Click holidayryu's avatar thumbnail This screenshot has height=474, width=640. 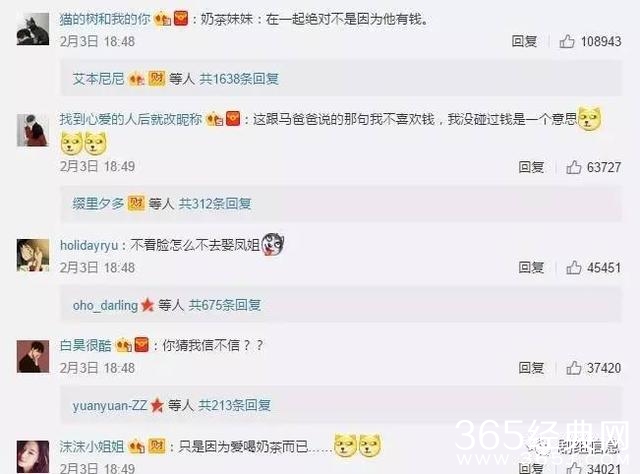33,255
